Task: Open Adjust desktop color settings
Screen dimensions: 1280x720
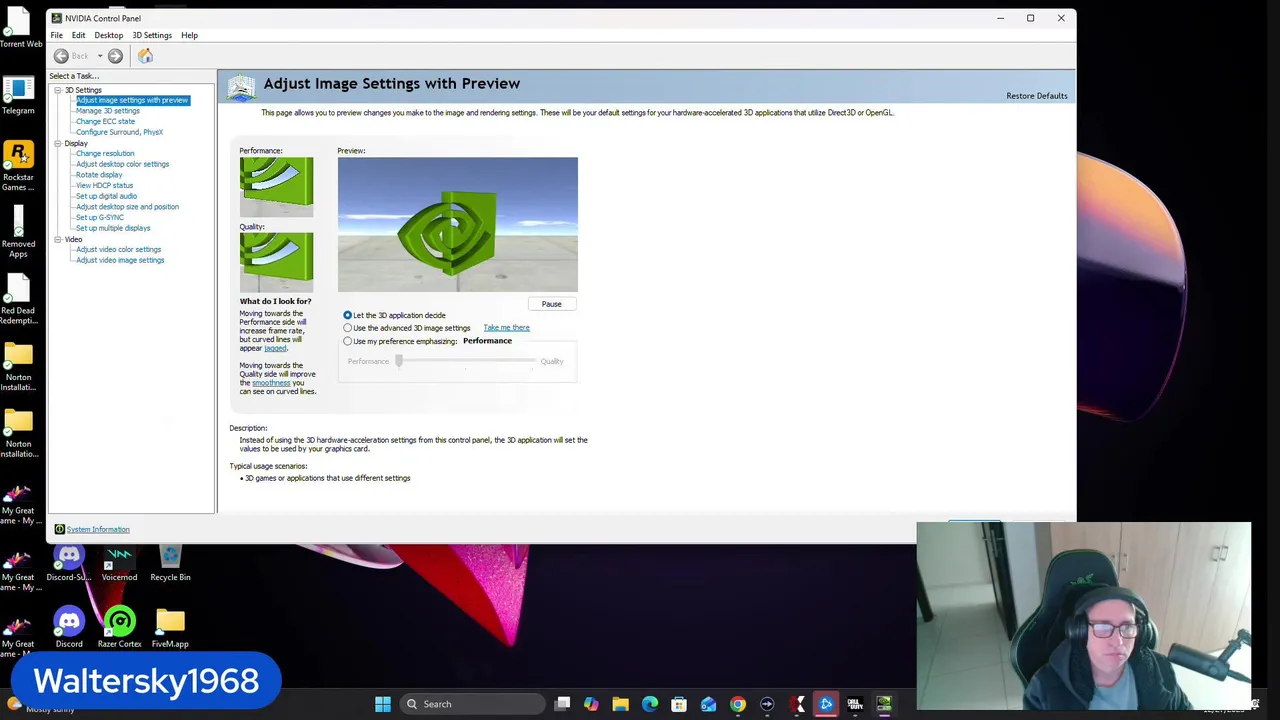Action: click(122, 164)
